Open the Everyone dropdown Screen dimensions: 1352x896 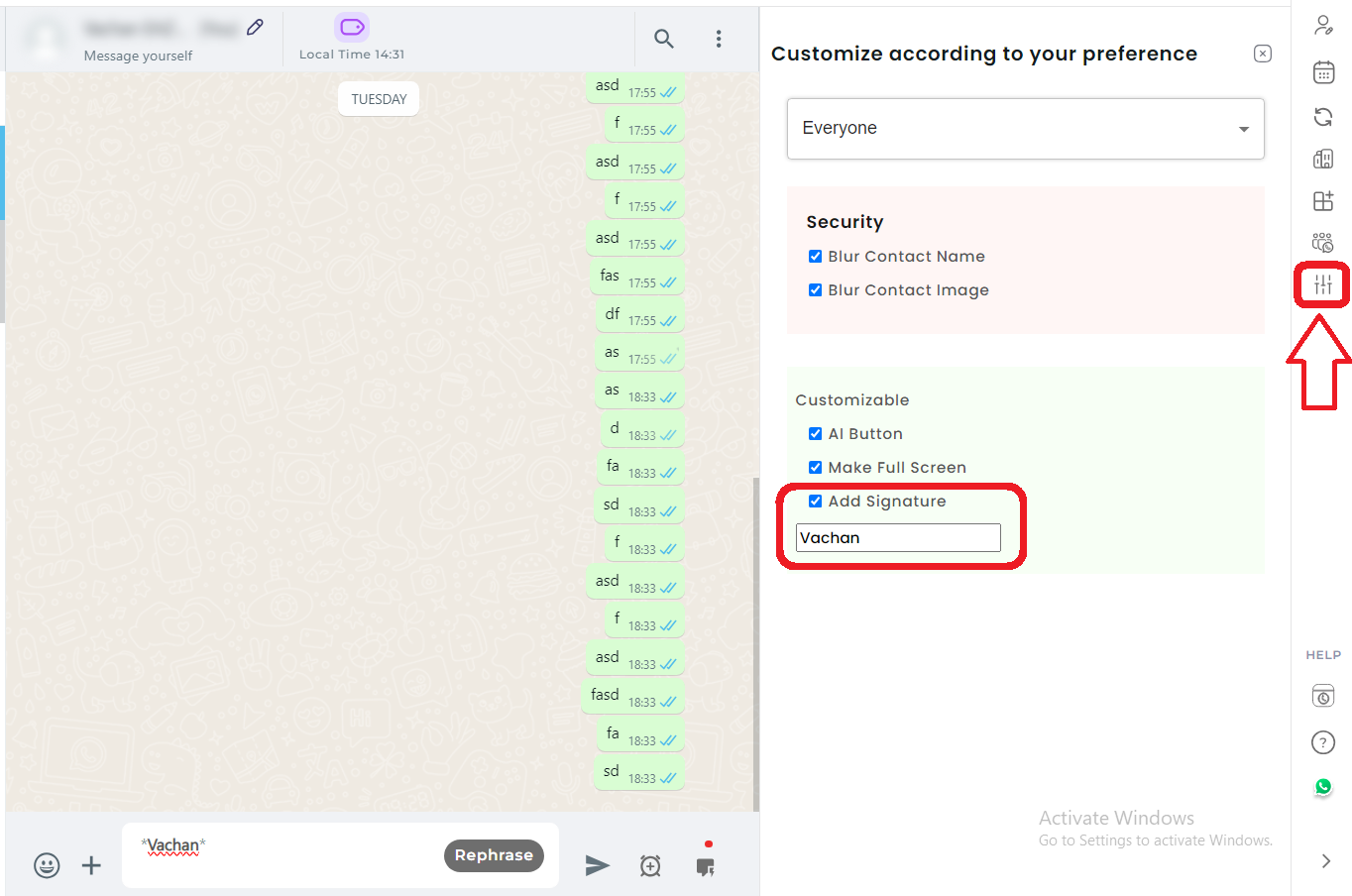coord(1026,128)
